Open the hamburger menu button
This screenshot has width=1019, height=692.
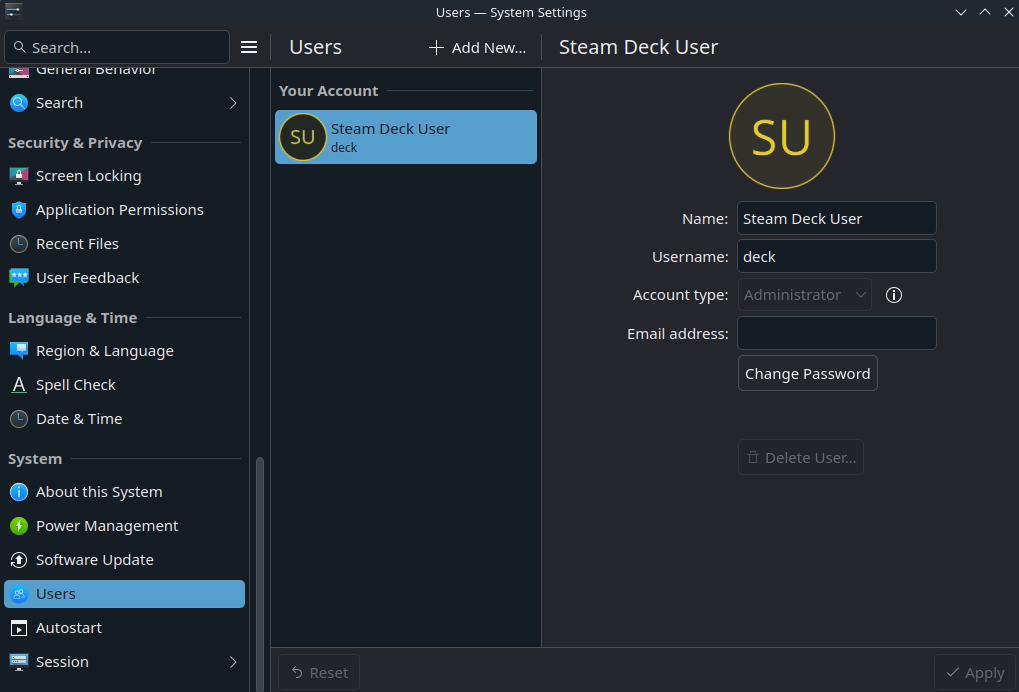(249, 47)
